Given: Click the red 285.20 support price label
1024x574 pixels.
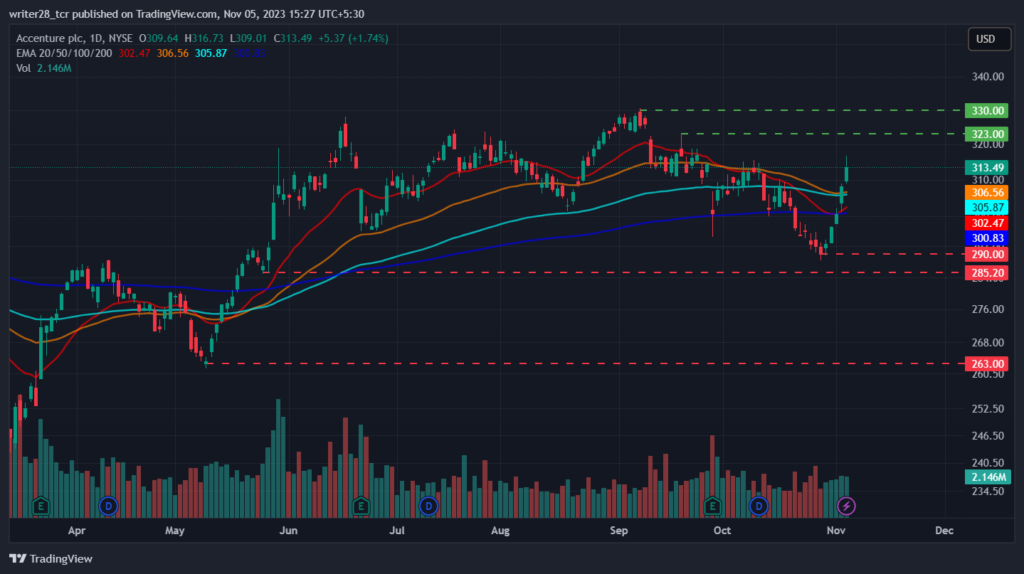Looking at the screenshot, I should [987, 273].
